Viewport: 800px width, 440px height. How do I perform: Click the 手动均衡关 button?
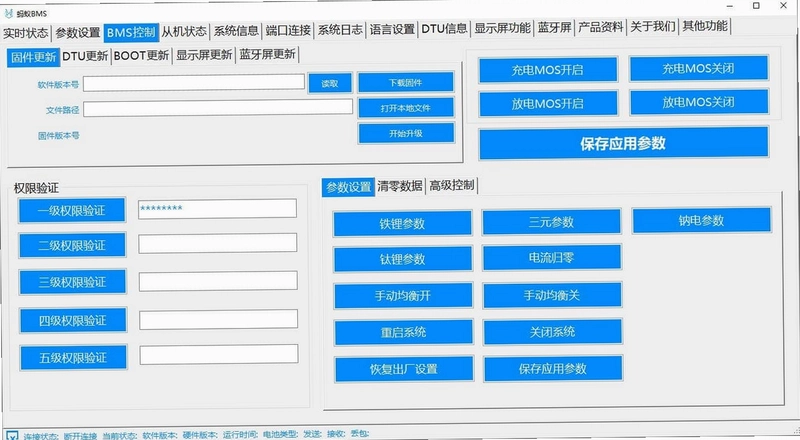(x=553, y=295)
